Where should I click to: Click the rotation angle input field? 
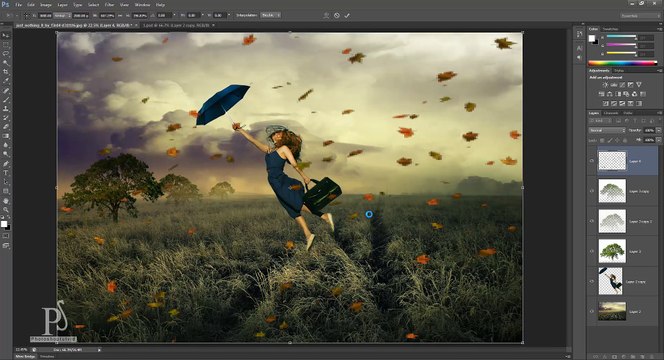click(x=164, y=15)
